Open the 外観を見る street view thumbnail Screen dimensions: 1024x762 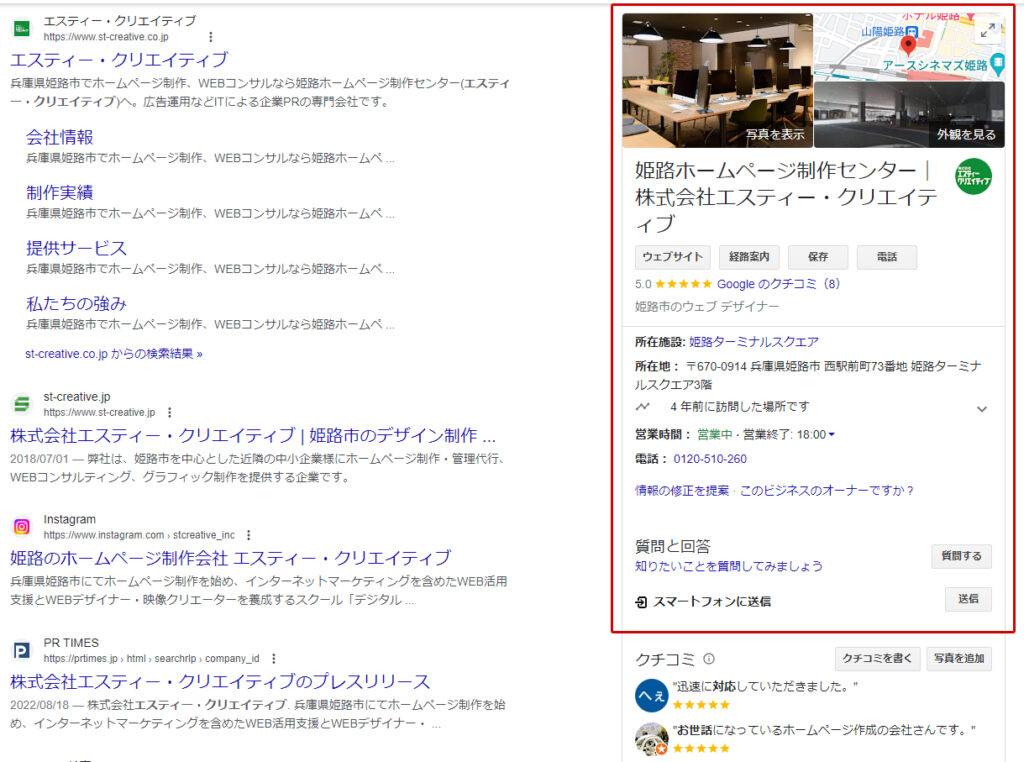pos(909,115)
